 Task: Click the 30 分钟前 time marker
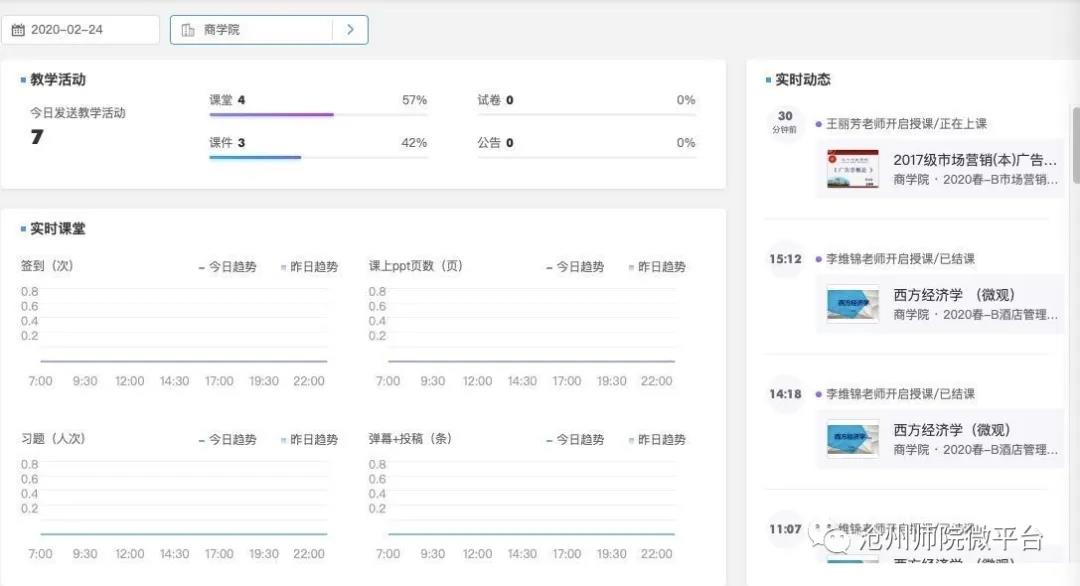[785, 122]
